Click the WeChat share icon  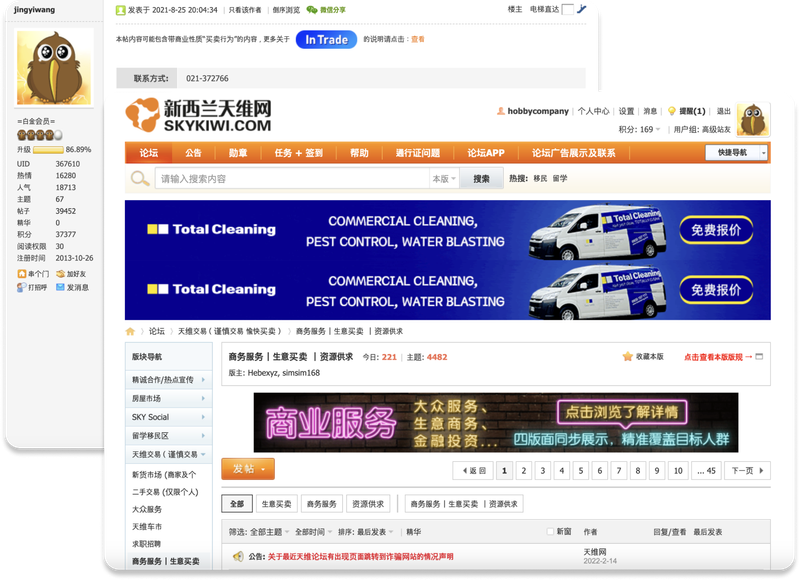312,10
